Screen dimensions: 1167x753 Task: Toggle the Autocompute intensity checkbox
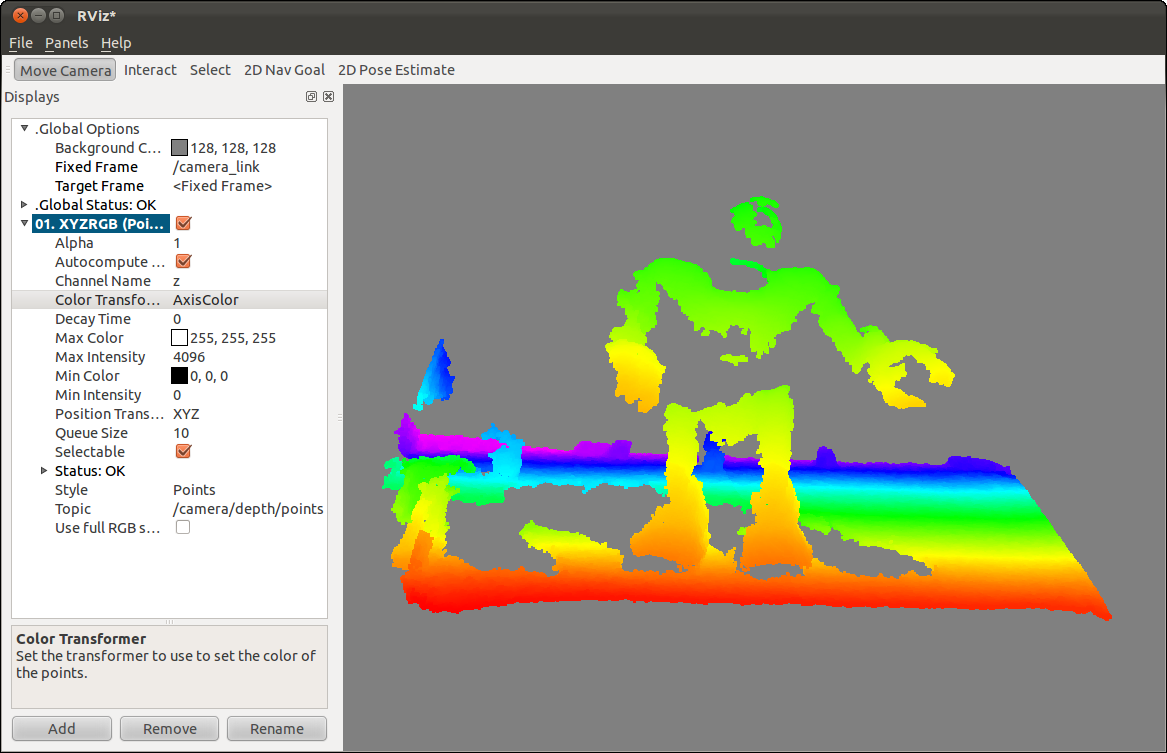183,262
